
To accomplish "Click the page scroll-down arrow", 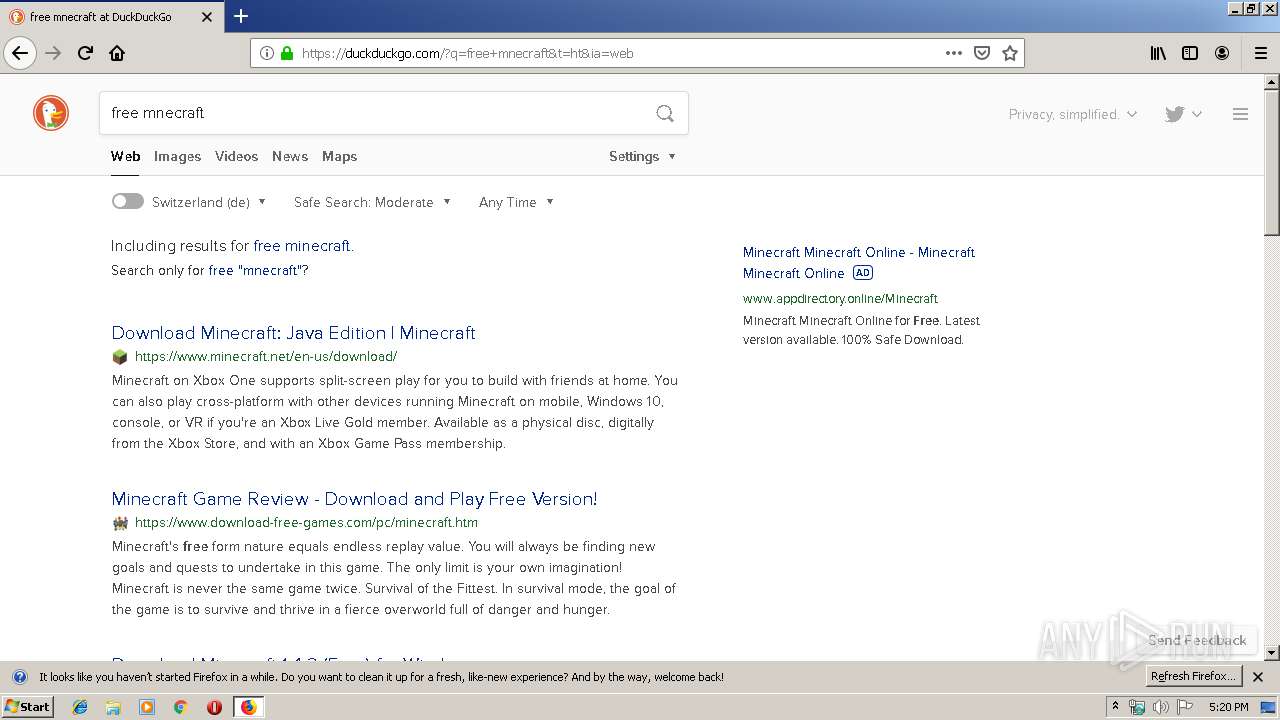I will [x=1272, y=653].
